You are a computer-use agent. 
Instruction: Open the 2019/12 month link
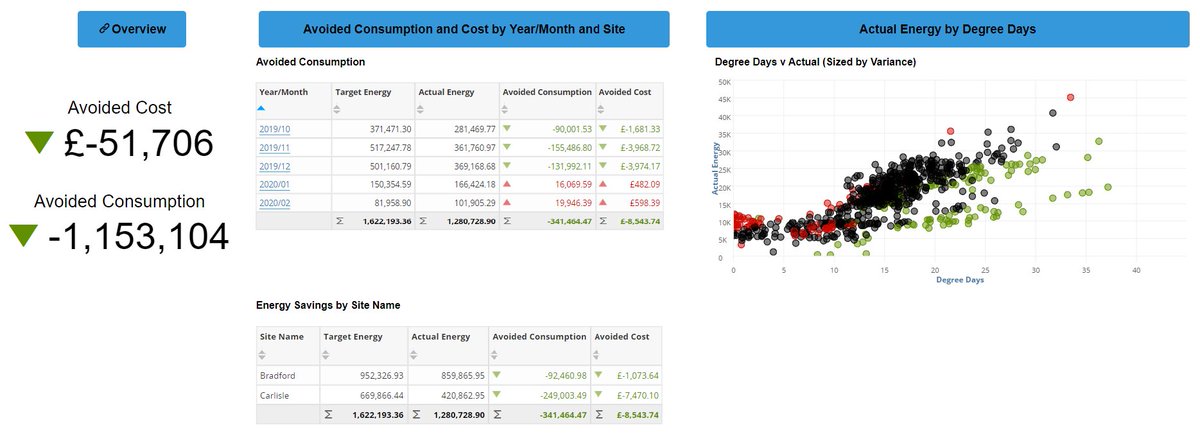point(274,165)
